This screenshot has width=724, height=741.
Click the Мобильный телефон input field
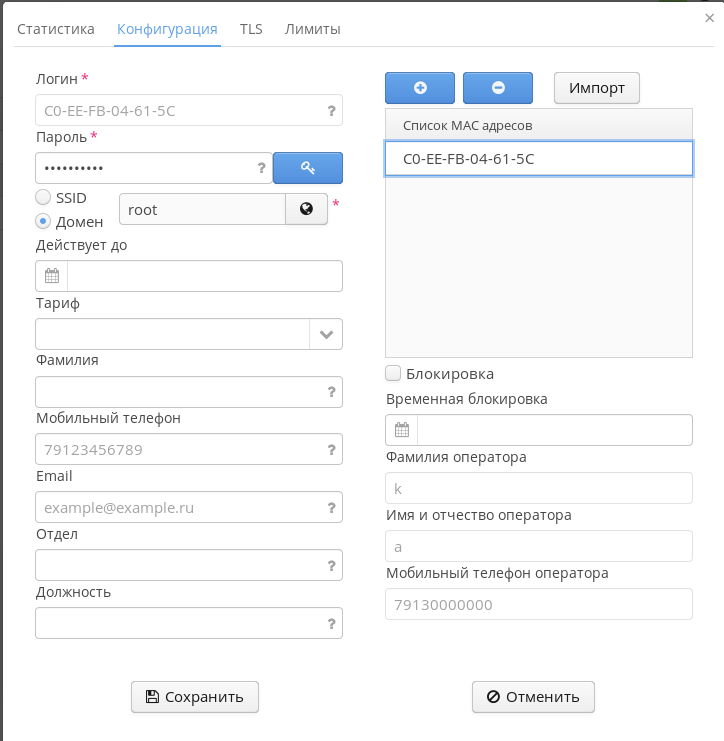click(x=180, y=450)
